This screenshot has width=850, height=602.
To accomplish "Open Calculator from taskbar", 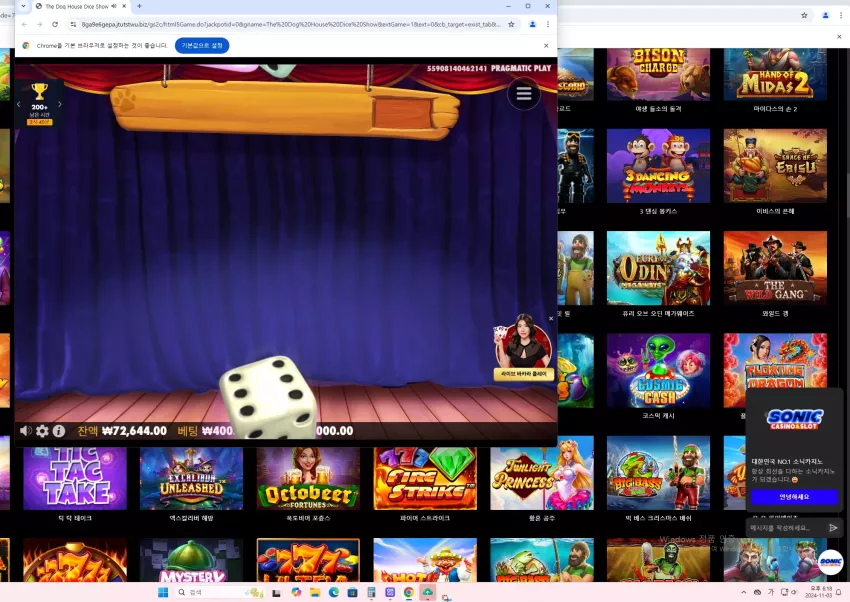I will click(x=371, y=592).
